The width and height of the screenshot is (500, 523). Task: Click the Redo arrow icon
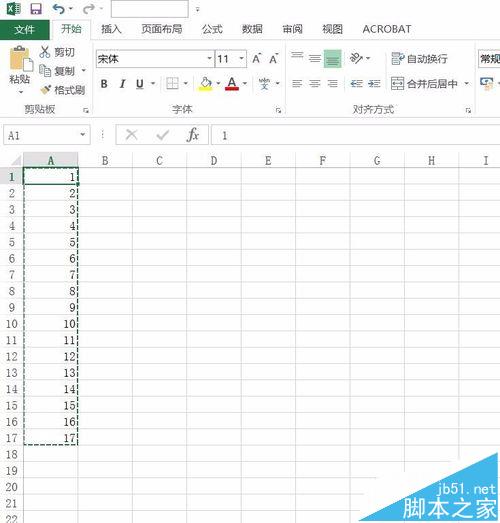click(x=89, y=9)
